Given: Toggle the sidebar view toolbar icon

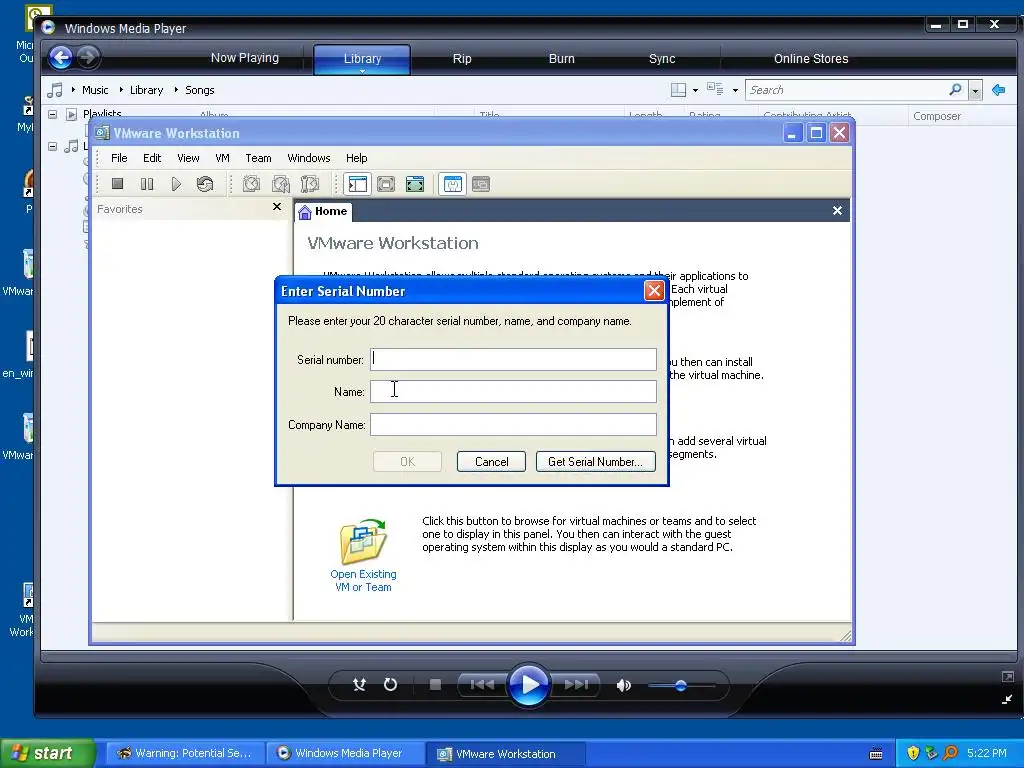Looking at the screenshot, I should 357,184.
